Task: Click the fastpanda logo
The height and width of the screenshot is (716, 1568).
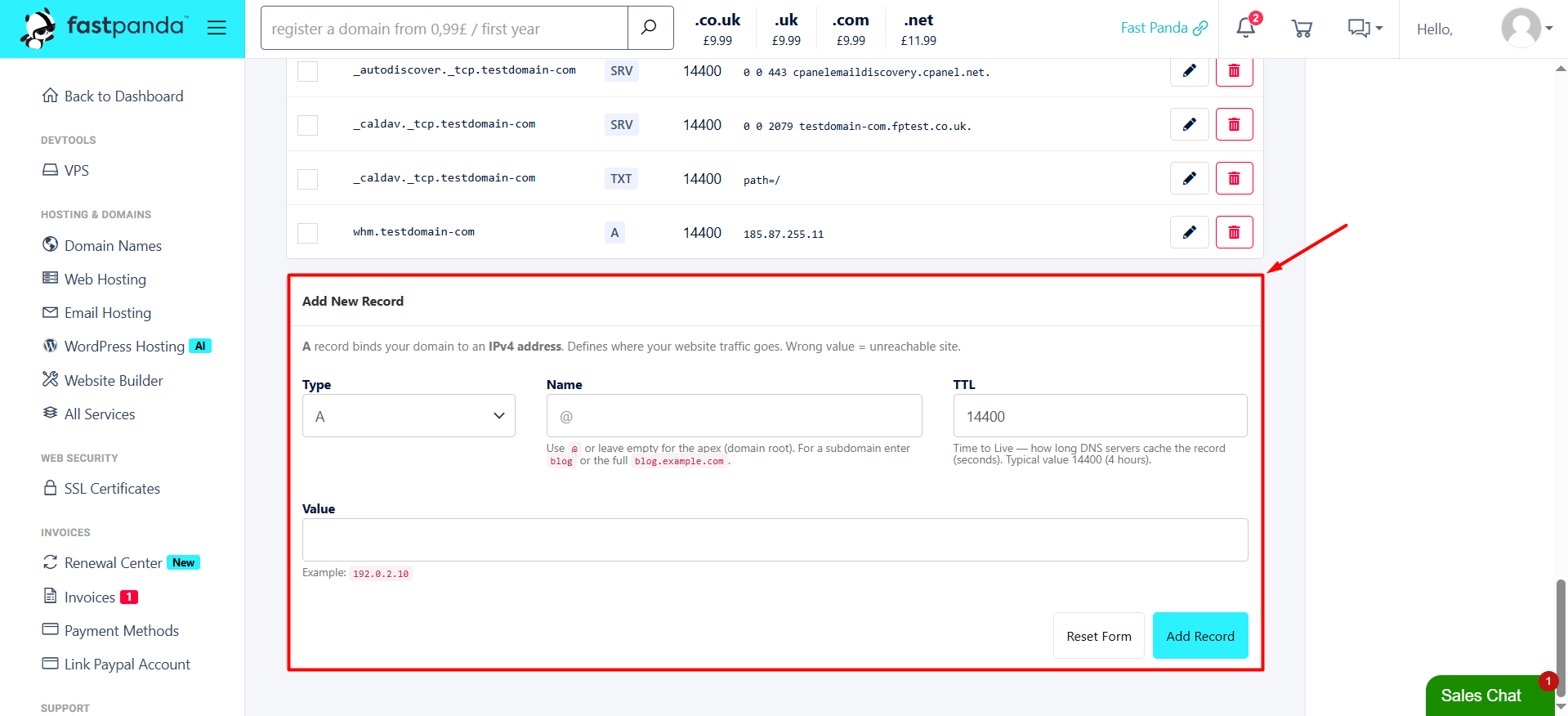Action: point(105,28)
